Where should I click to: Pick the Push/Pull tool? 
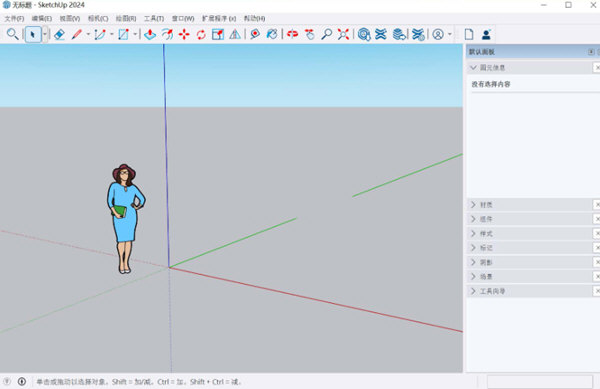[x=150, y=34]
